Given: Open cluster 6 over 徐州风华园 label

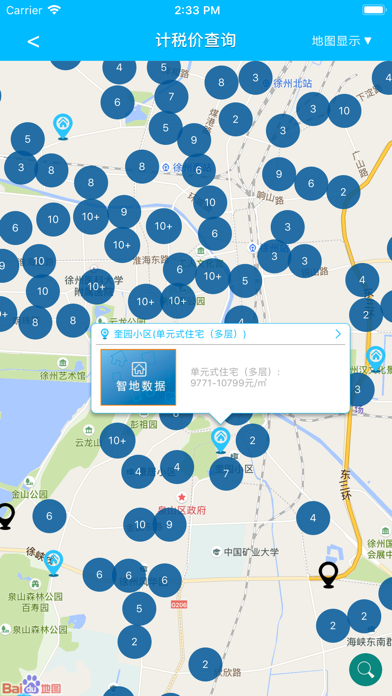Looking at the screenshot, I should 129,575.
